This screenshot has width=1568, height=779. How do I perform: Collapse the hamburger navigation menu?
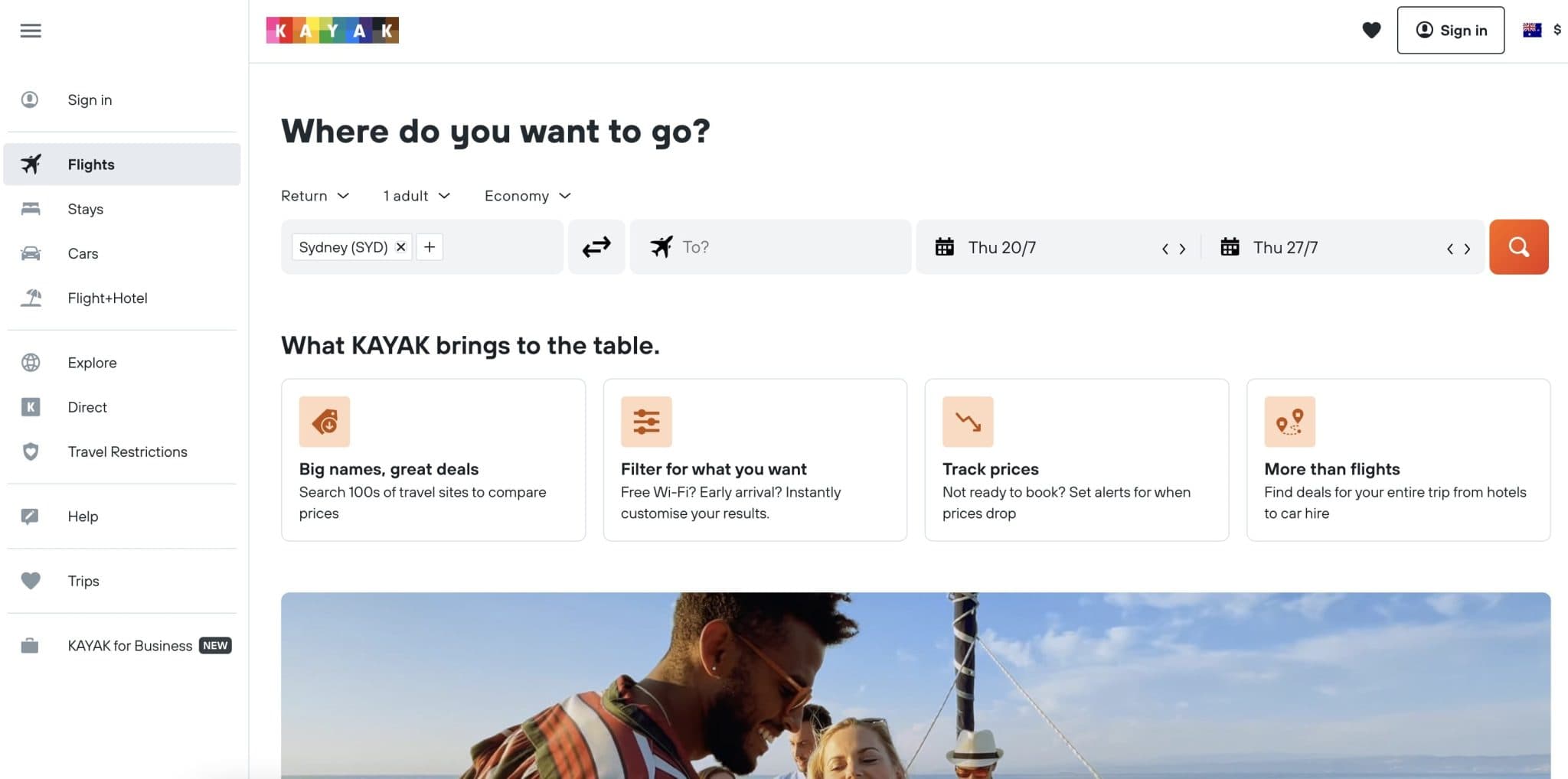pos(31,31)
